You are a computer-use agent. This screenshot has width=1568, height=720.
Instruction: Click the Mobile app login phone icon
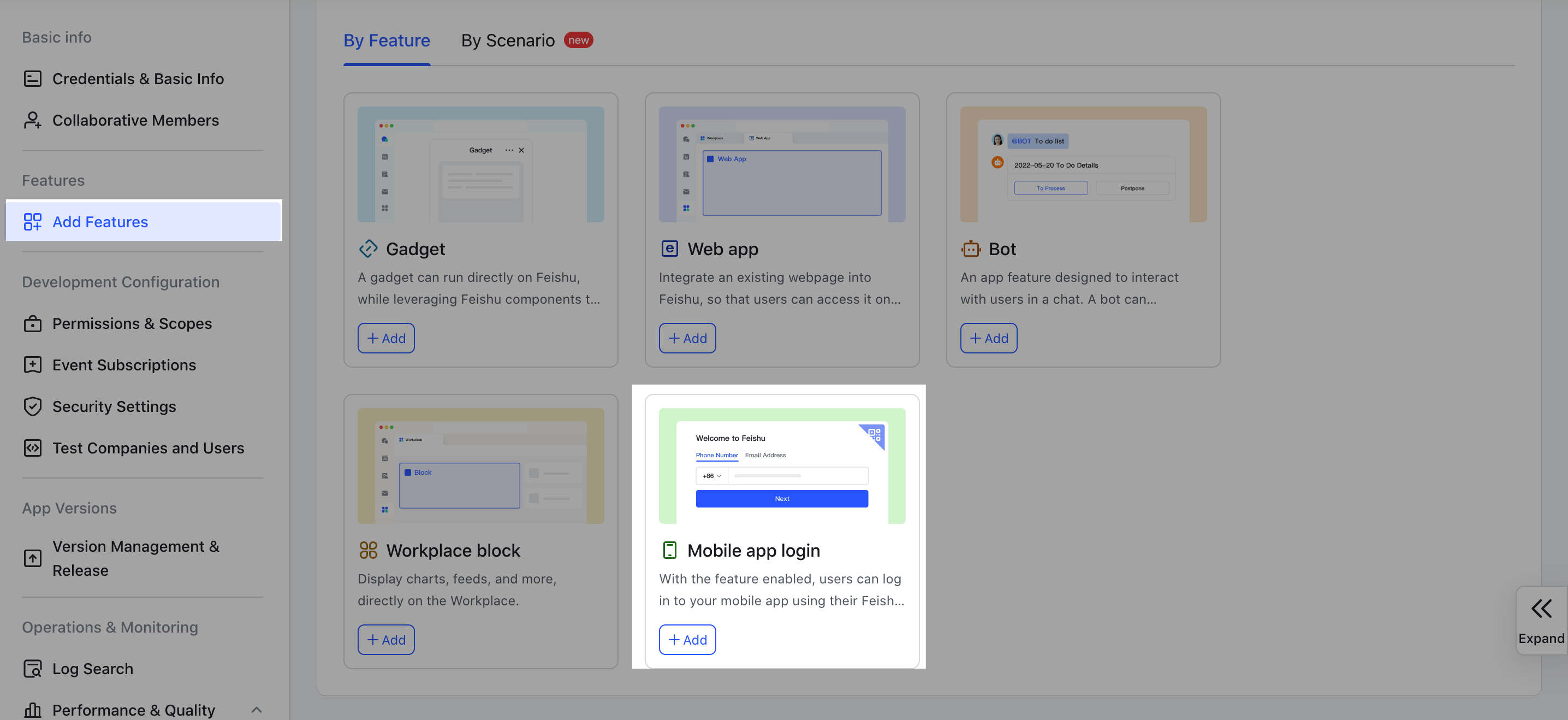tap(669, 550)
